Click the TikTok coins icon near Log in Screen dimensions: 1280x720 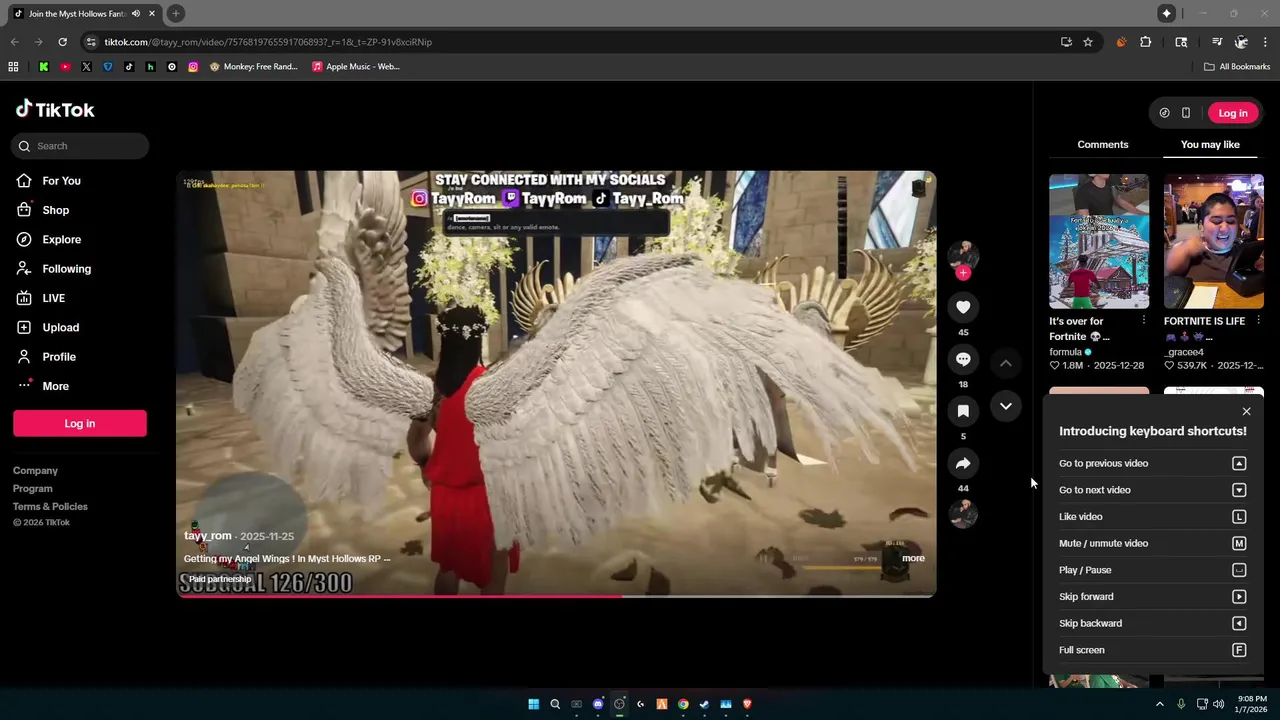[x=1164, y=113]
